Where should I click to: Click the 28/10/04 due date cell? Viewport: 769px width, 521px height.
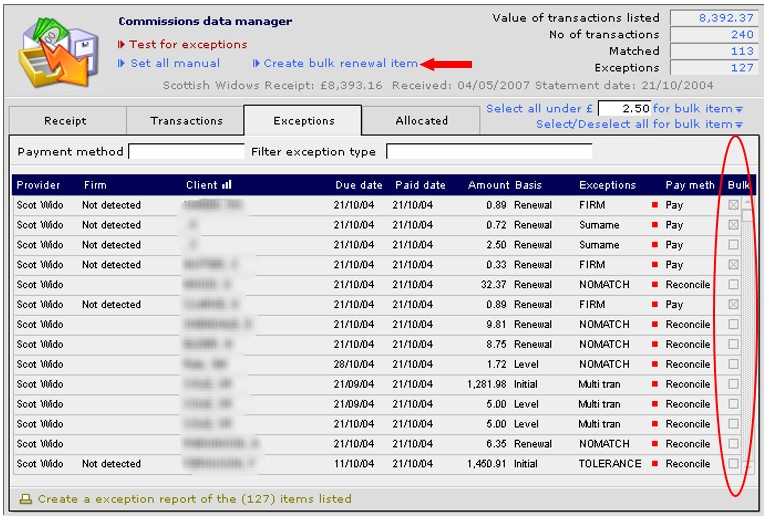click(354, 365)
